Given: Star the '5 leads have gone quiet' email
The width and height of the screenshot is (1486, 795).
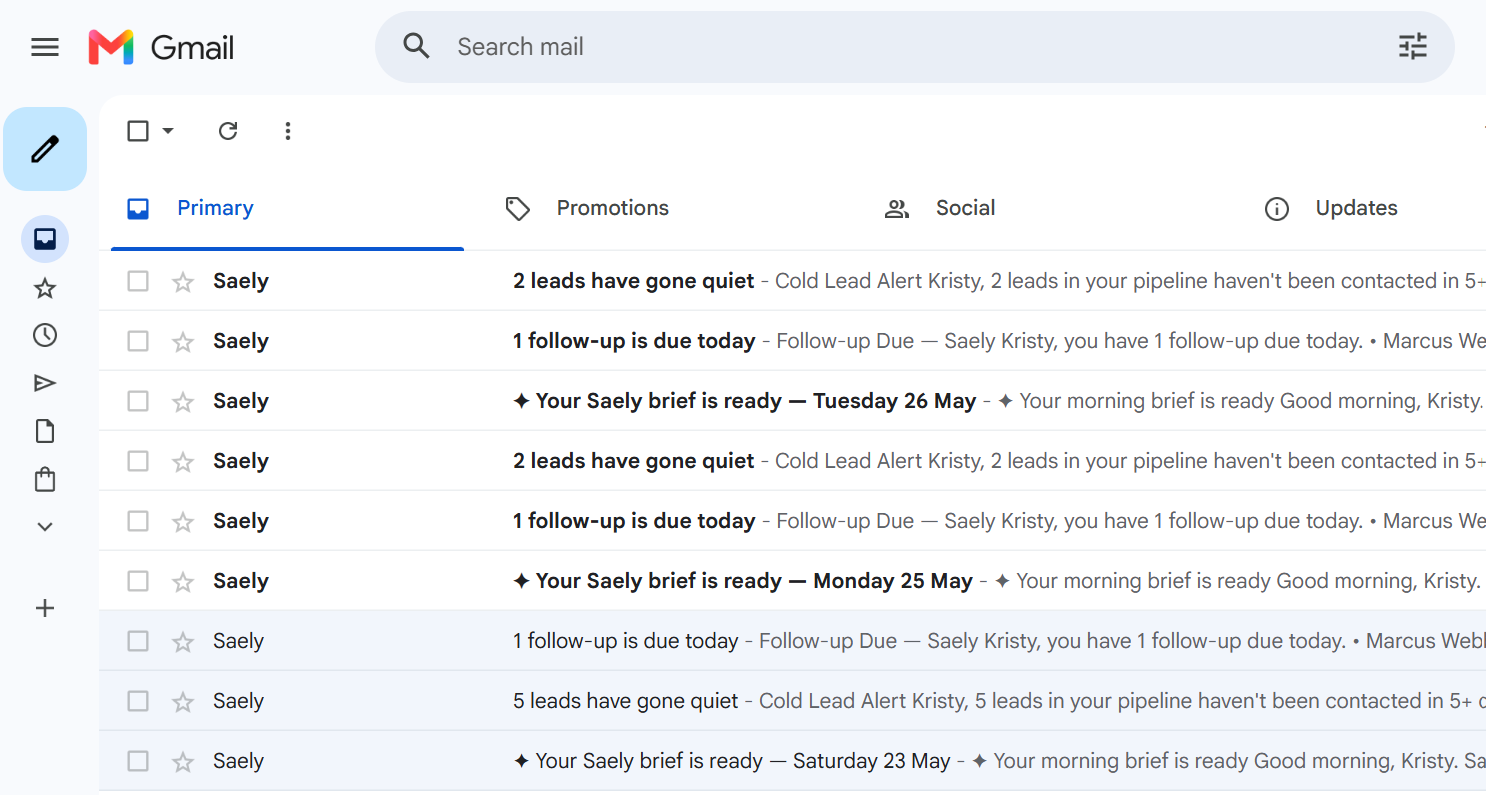Looking at the screenshot, I should click(183, 701).
